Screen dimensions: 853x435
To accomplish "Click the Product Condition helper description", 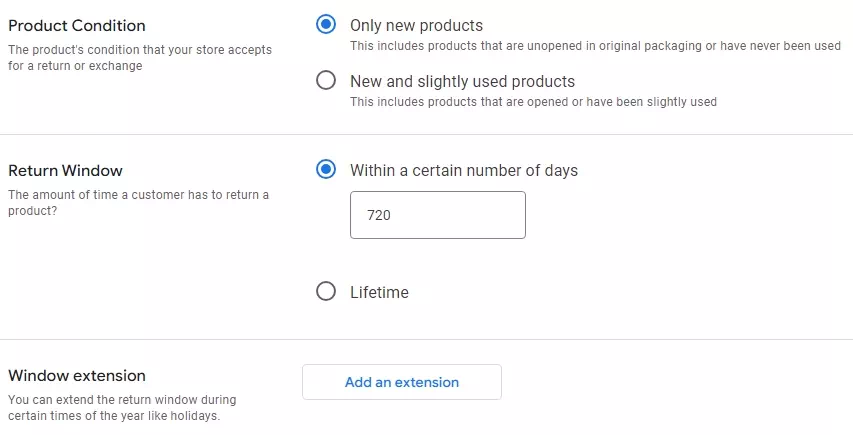I will (139, 57).
